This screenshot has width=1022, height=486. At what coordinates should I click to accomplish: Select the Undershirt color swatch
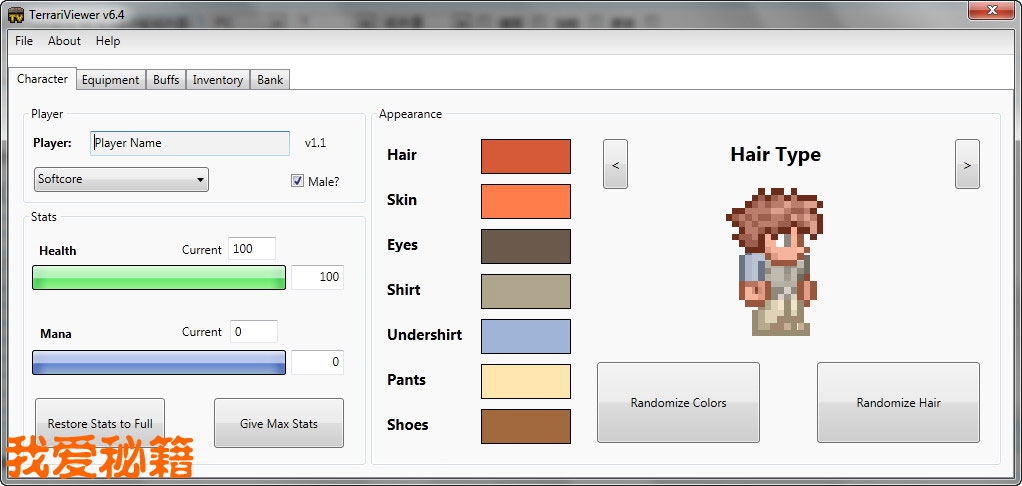coord(526,336)
